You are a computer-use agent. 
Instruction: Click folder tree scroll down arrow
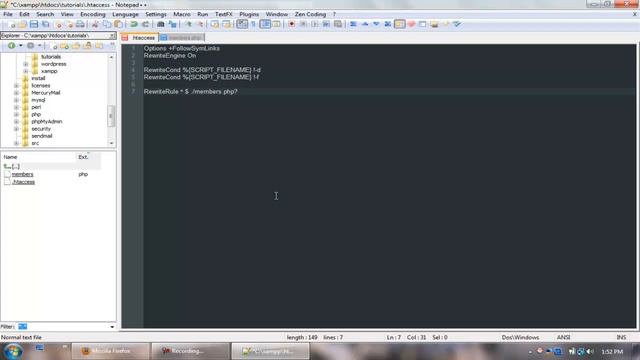coord(111,143)
